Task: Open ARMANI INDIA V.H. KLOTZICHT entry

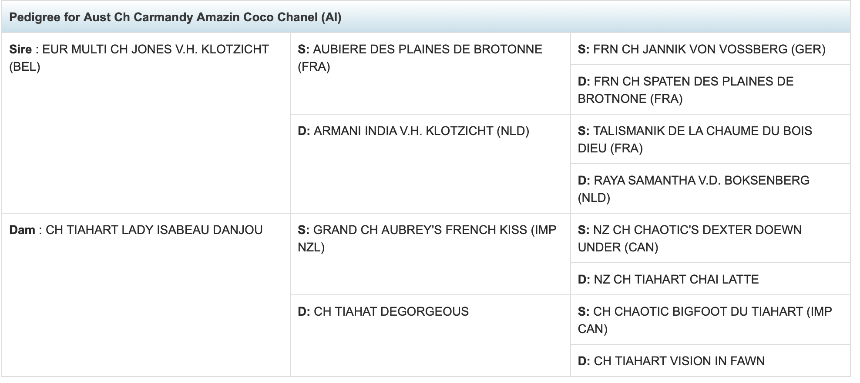Action: pos(413,131)
